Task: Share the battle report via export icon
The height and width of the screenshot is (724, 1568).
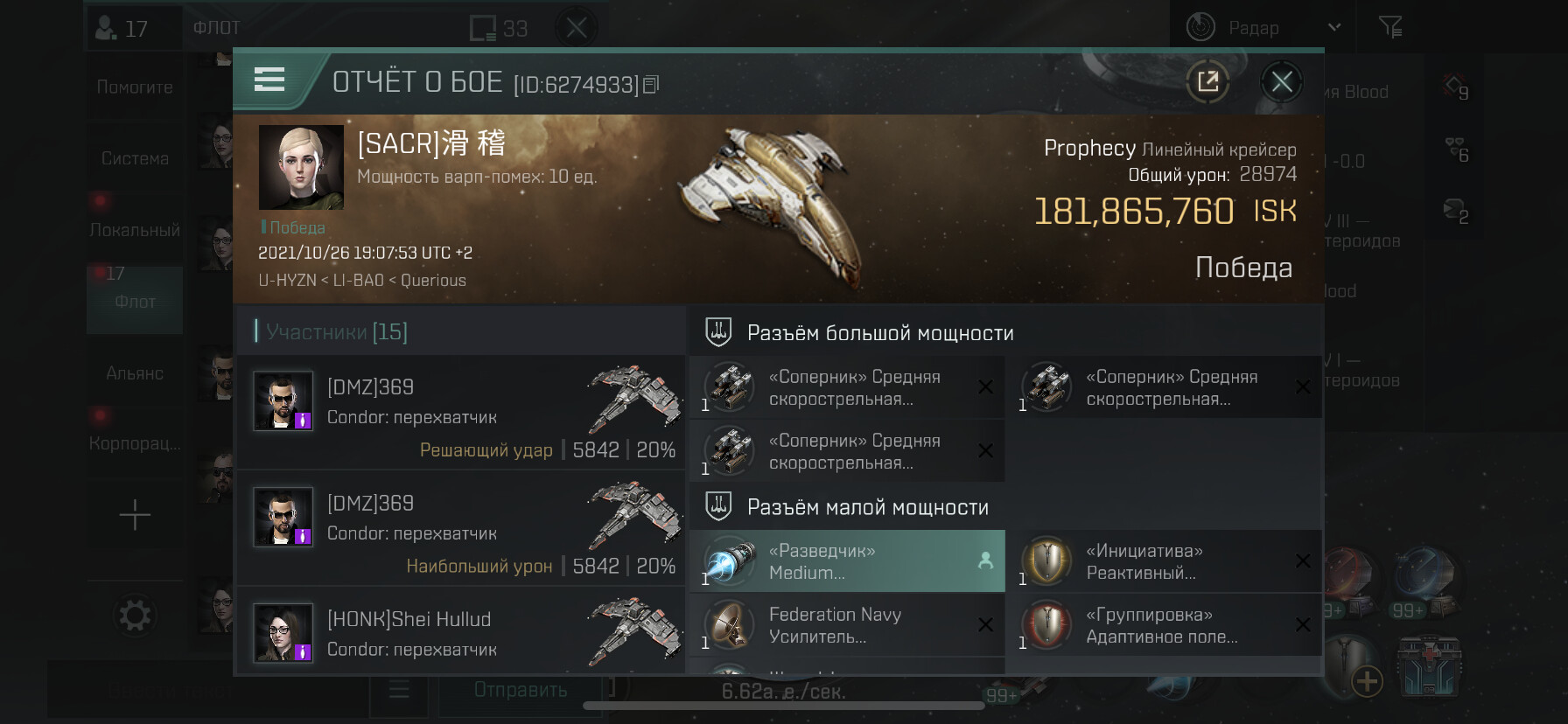Action: click(1207, 82)
